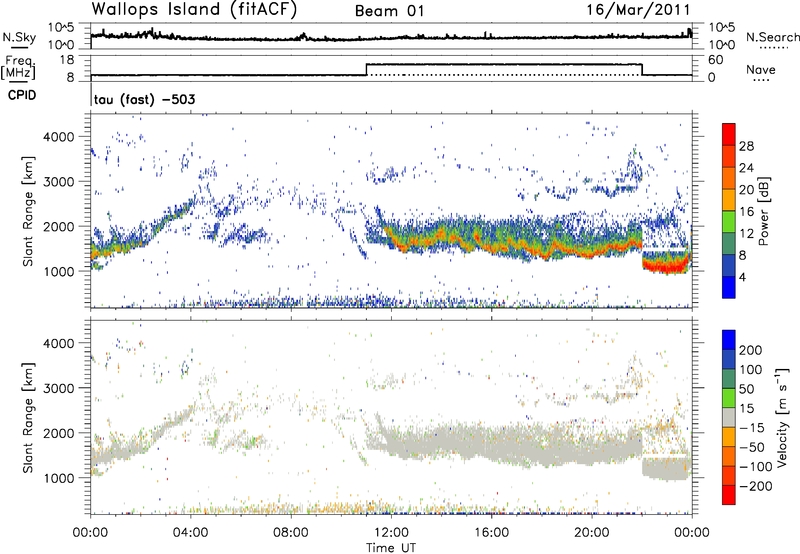Click the 'Time UT' axis label
Viewport: 800px width, 554px height.
click(391, 548)
